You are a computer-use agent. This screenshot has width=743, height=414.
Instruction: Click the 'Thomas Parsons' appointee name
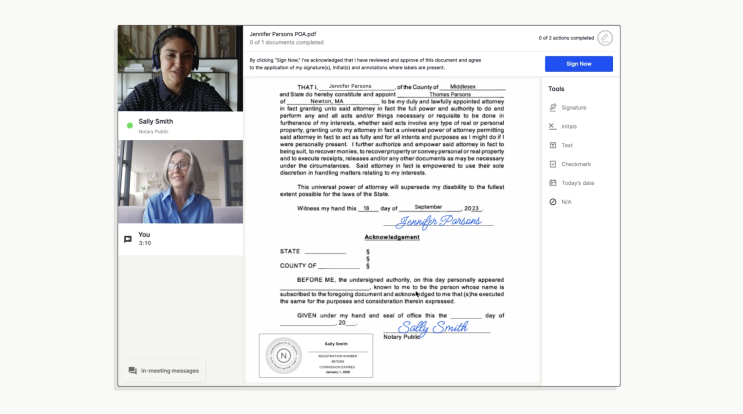pyautogui.click(x=450, y=94)
